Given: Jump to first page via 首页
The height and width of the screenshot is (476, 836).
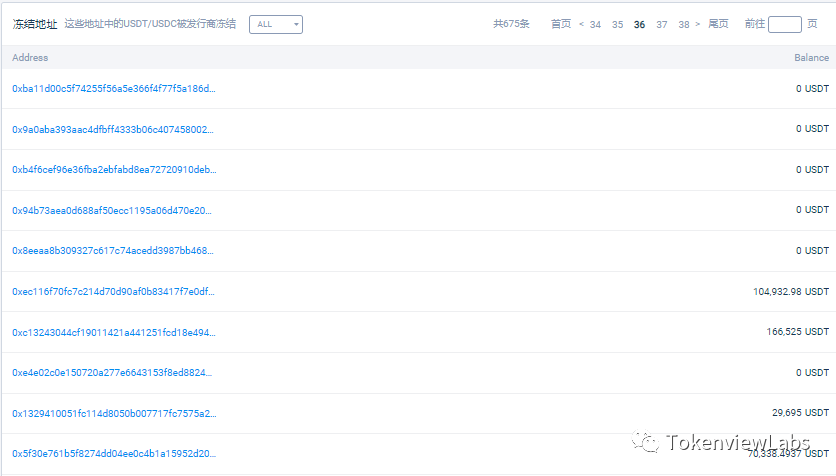Looking at the screenshot, I should (561, 24).
